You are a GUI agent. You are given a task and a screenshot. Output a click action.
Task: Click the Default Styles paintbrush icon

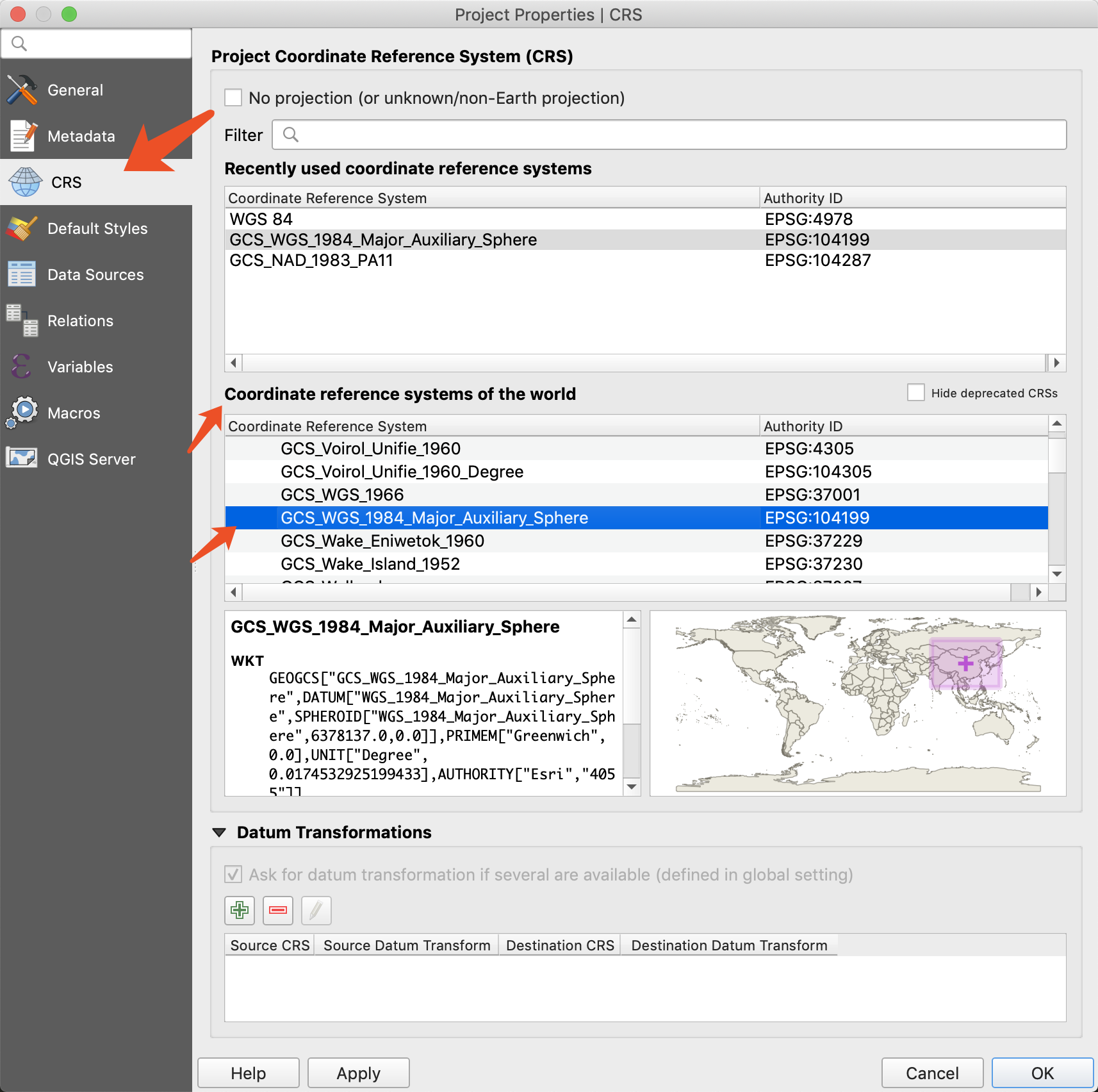[x=22, y=228]
